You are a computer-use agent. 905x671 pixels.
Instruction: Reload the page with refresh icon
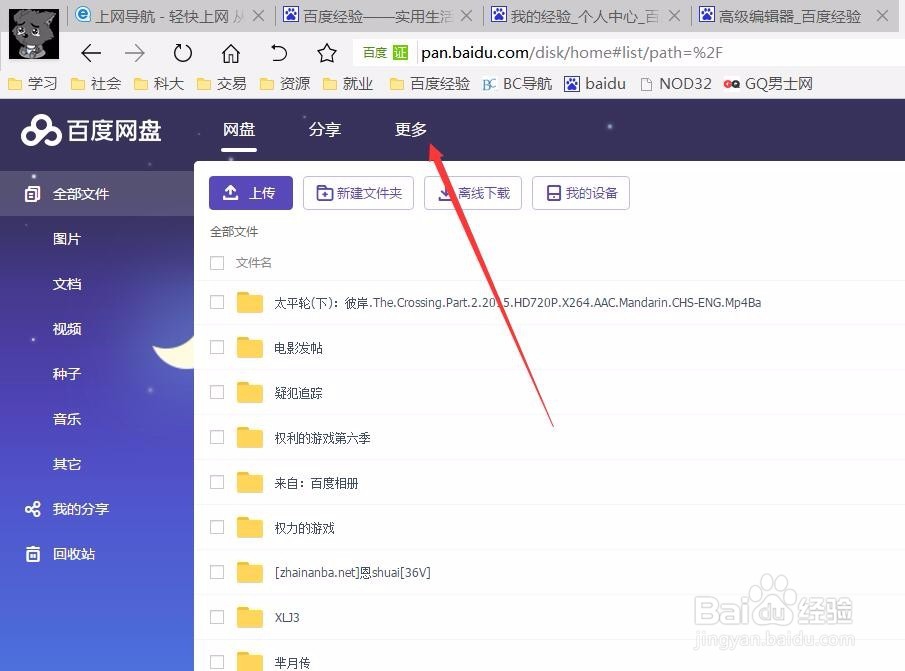tap(182, 53)
